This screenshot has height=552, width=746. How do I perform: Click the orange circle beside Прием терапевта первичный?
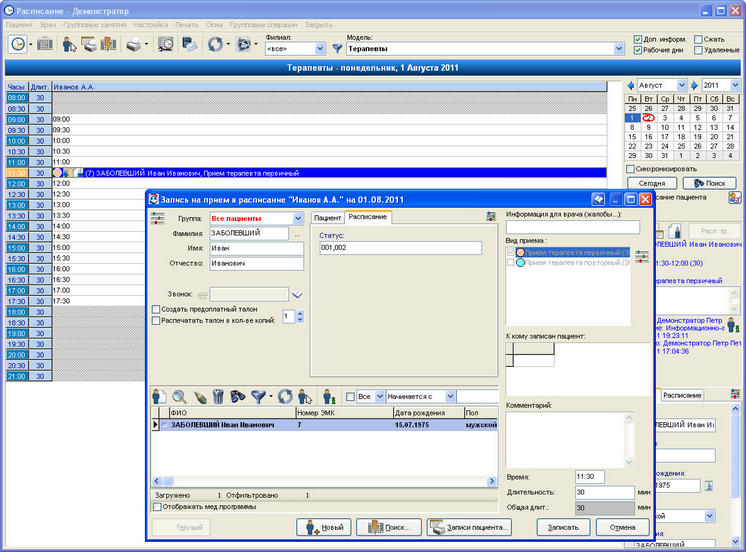pos(520,253)
